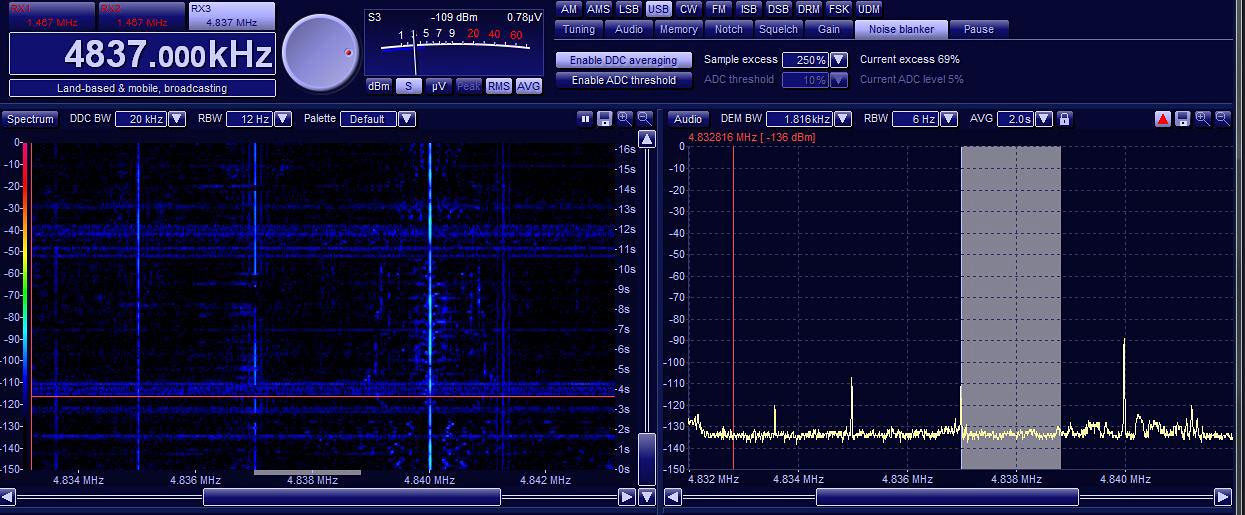Click the lock icon next to AVG
Screen dimensions: 1245x515
tap(1064, 119)
